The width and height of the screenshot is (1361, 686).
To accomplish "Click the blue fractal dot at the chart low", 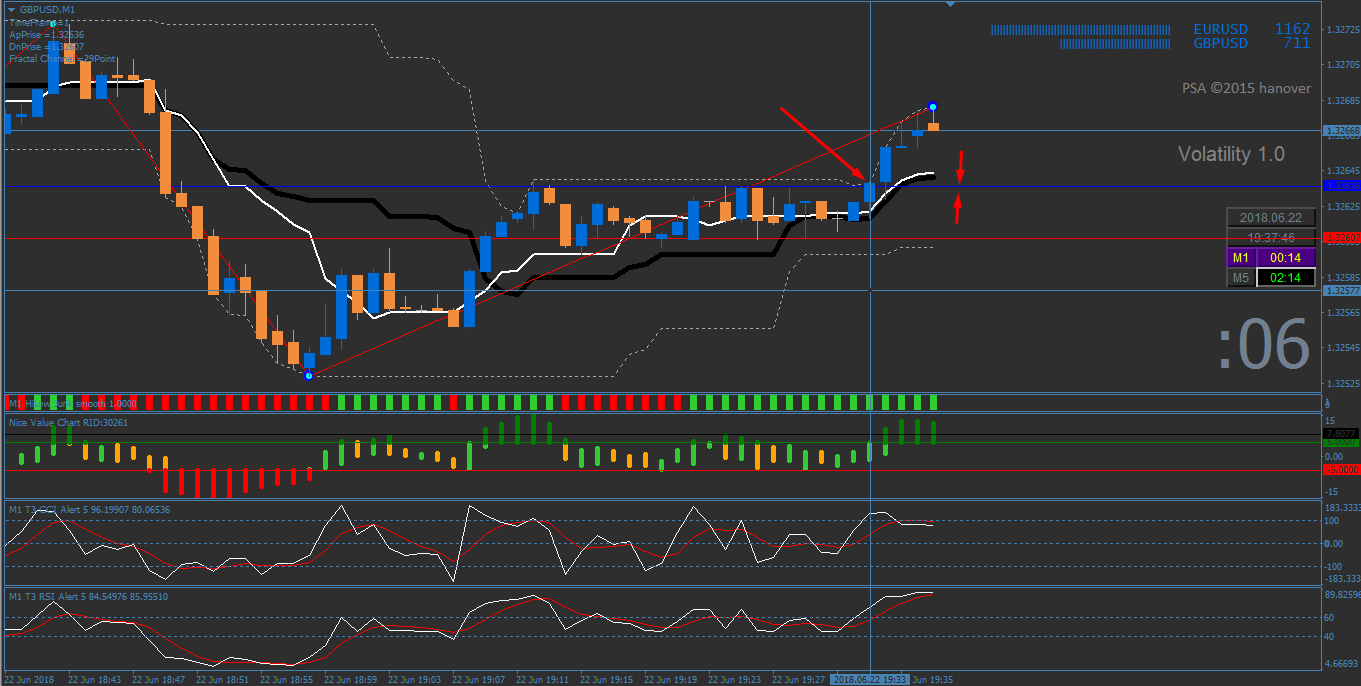I will click(309, 375).
